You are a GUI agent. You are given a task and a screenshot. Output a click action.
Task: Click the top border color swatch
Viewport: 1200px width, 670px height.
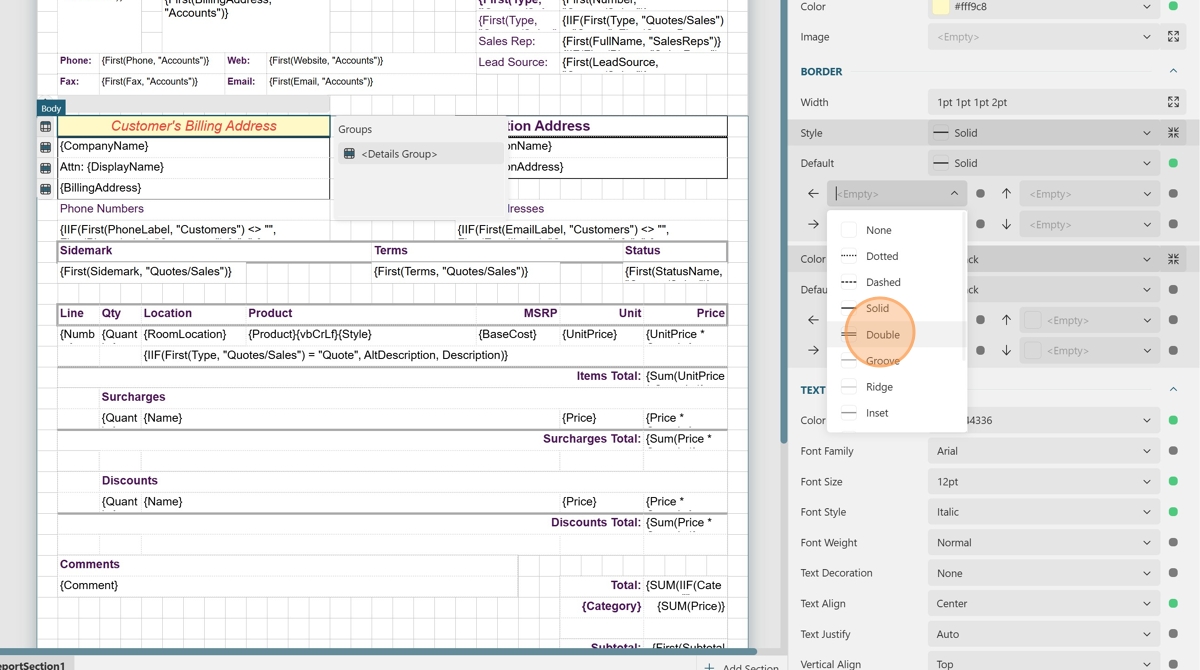[x=1033, y=320]
